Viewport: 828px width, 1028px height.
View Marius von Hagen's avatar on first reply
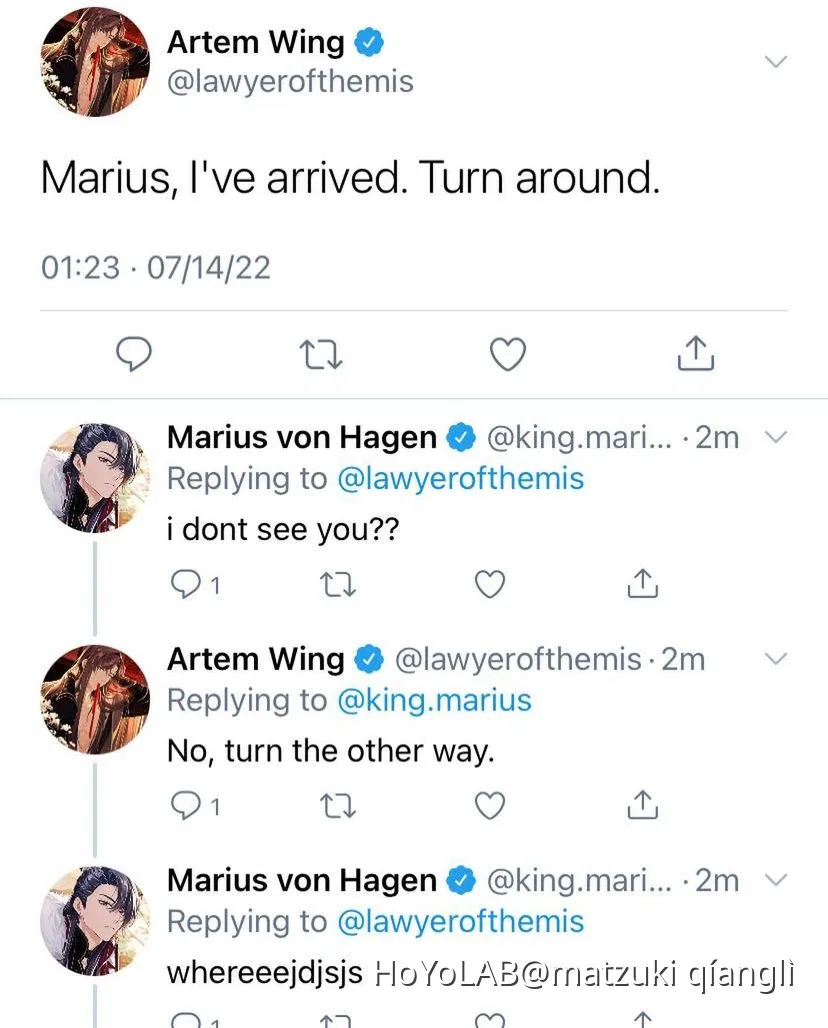point(94,478)
